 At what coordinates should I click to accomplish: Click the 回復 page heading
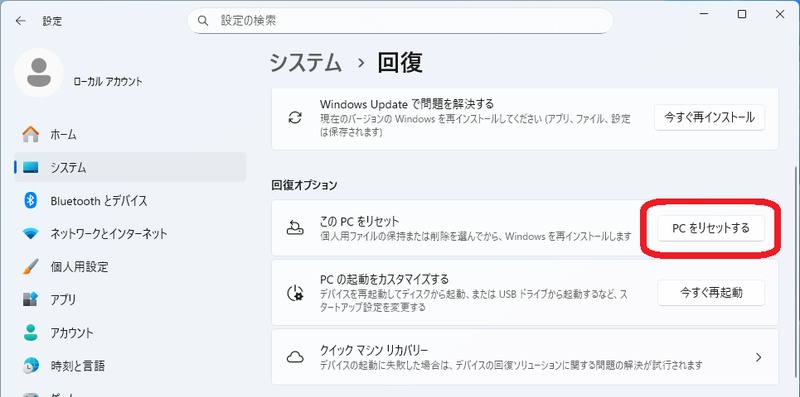pos(400,63)
